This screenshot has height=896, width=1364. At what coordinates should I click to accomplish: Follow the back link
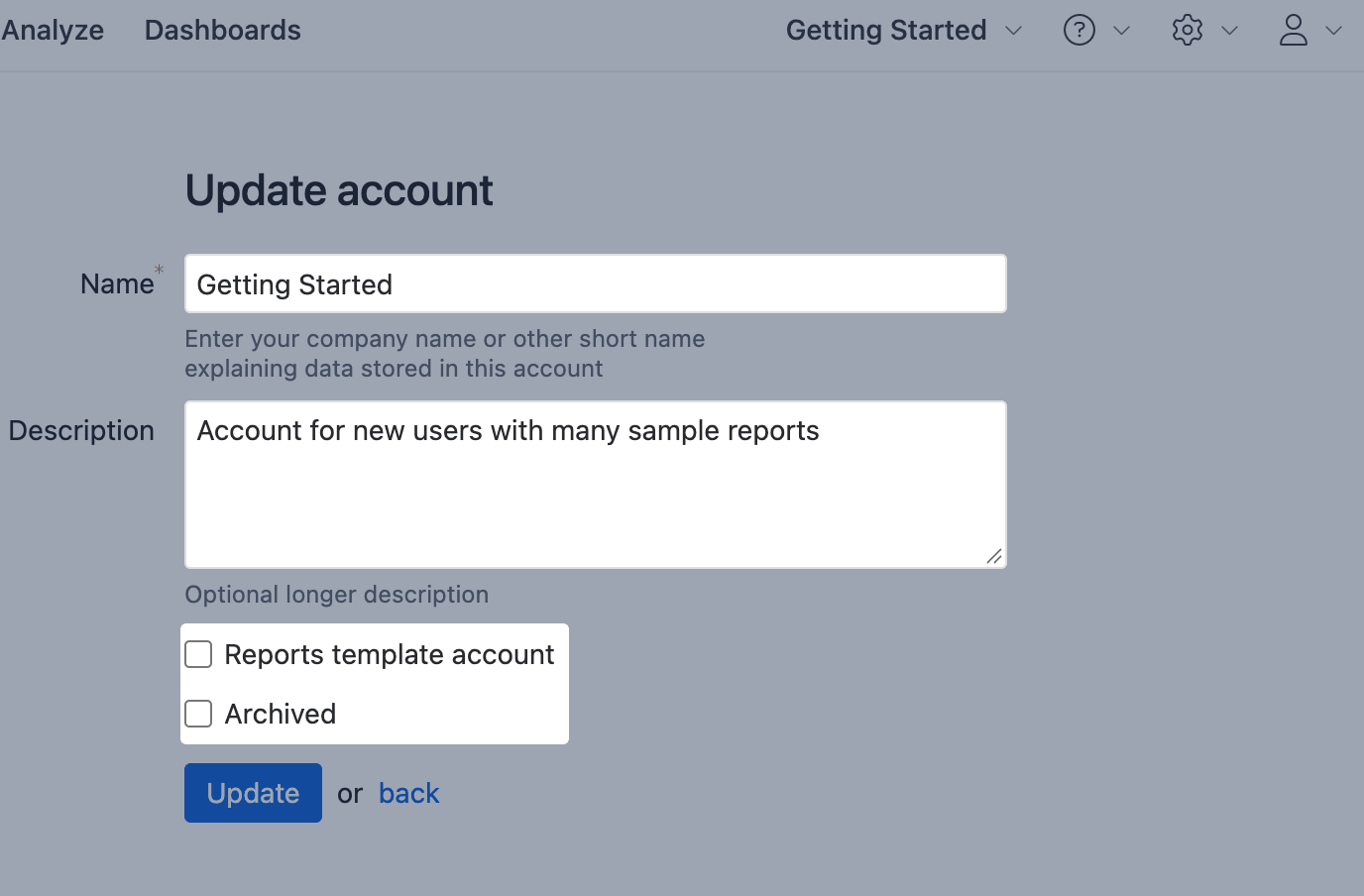(x=409, y=793)
